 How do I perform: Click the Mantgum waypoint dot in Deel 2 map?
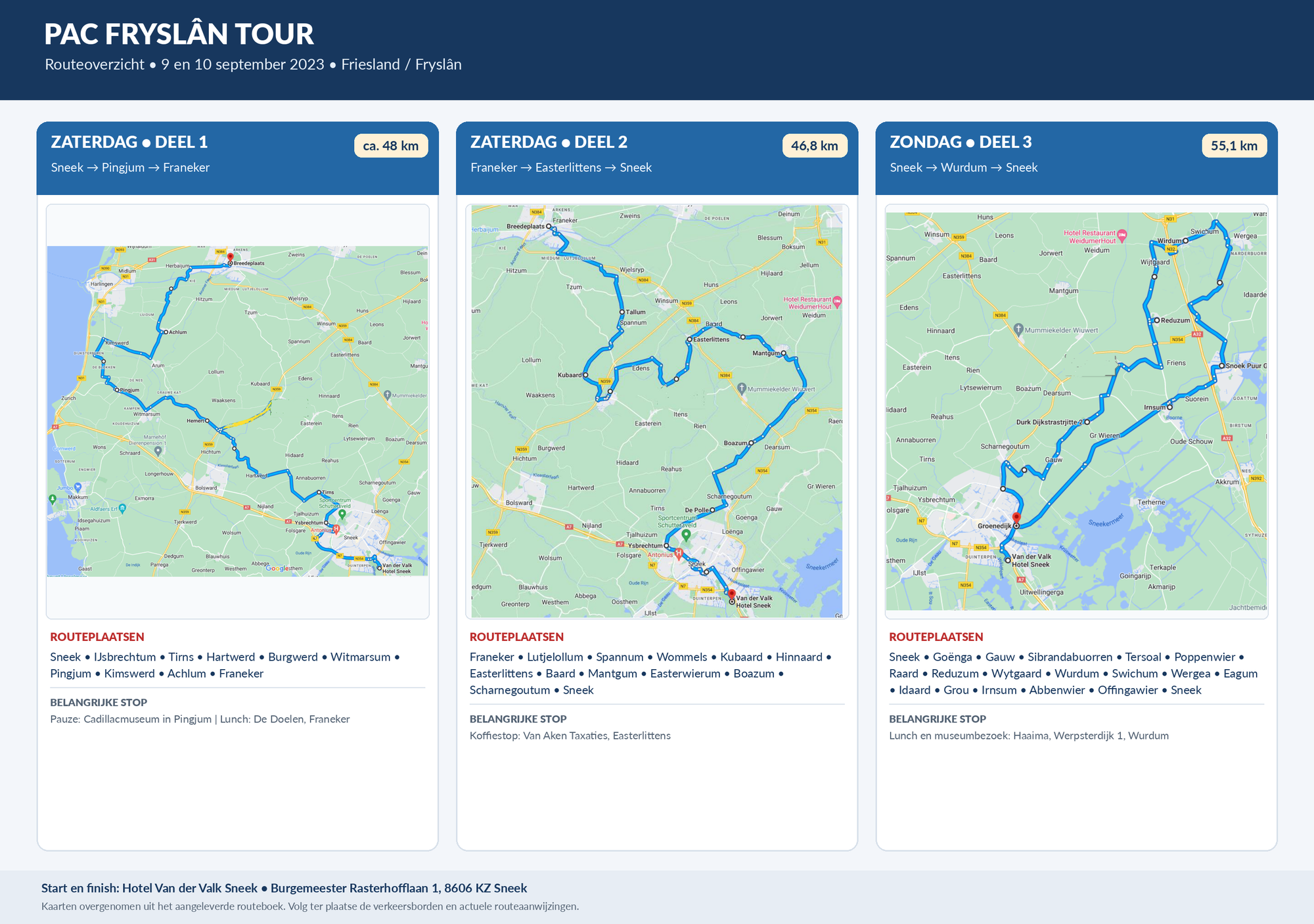pyautogui.click(x=784, y=353)
